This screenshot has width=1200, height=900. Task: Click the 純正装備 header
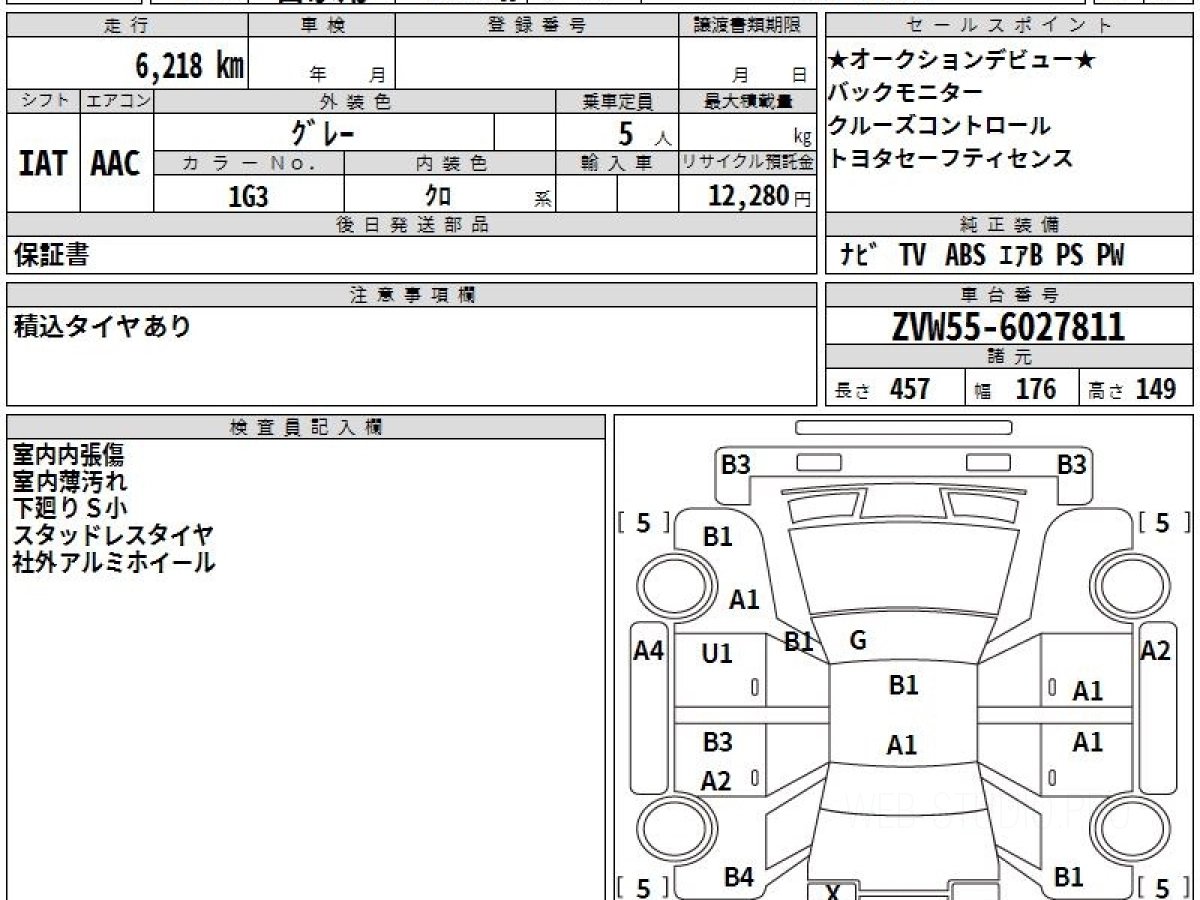pos(1009,225)
